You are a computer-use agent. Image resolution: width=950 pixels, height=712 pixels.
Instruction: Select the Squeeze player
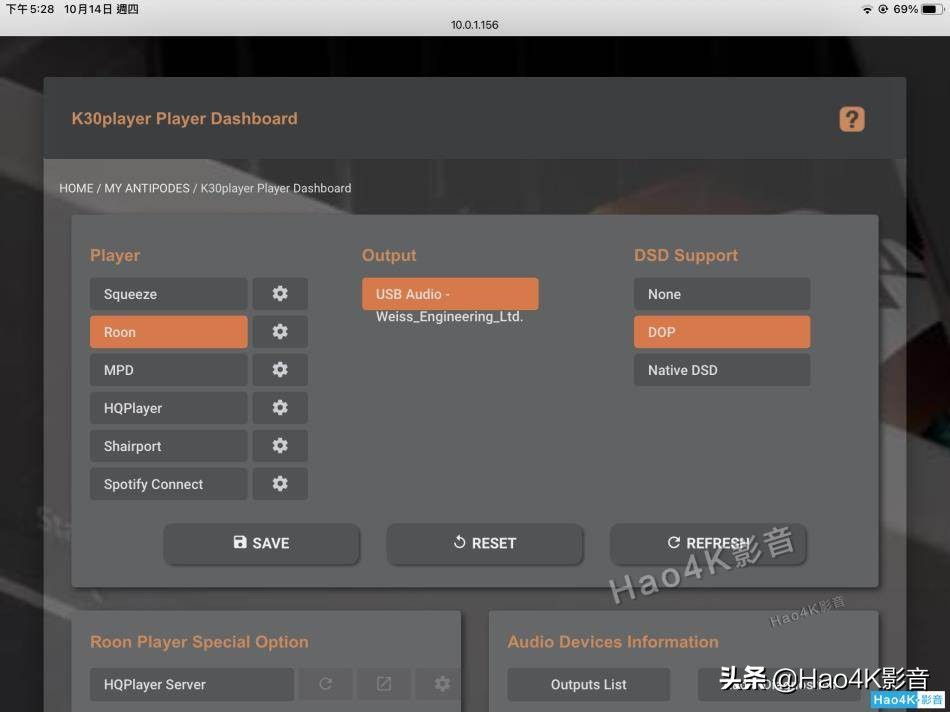168,293
